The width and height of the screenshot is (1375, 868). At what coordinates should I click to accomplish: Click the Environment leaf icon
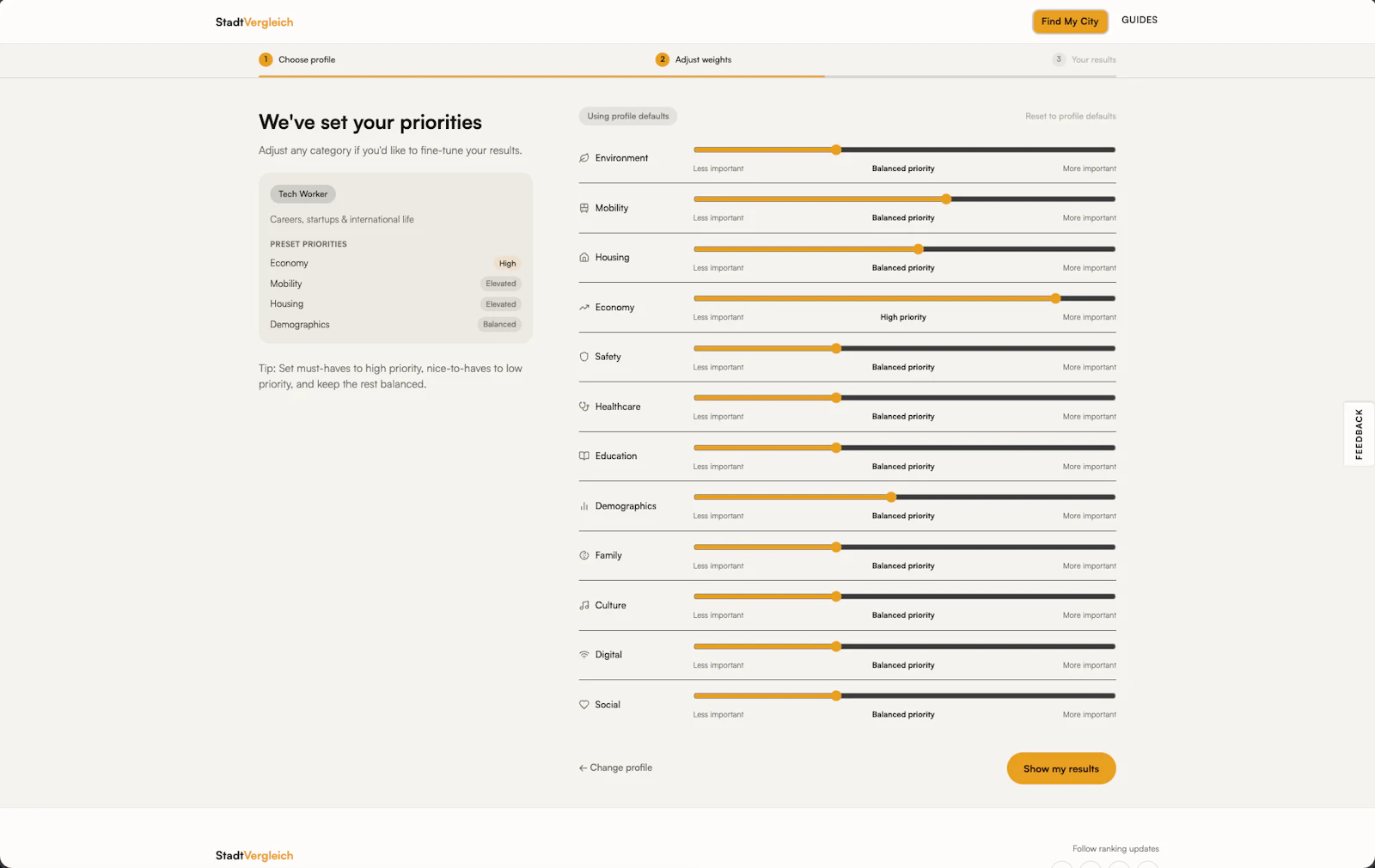click(584, 158)
